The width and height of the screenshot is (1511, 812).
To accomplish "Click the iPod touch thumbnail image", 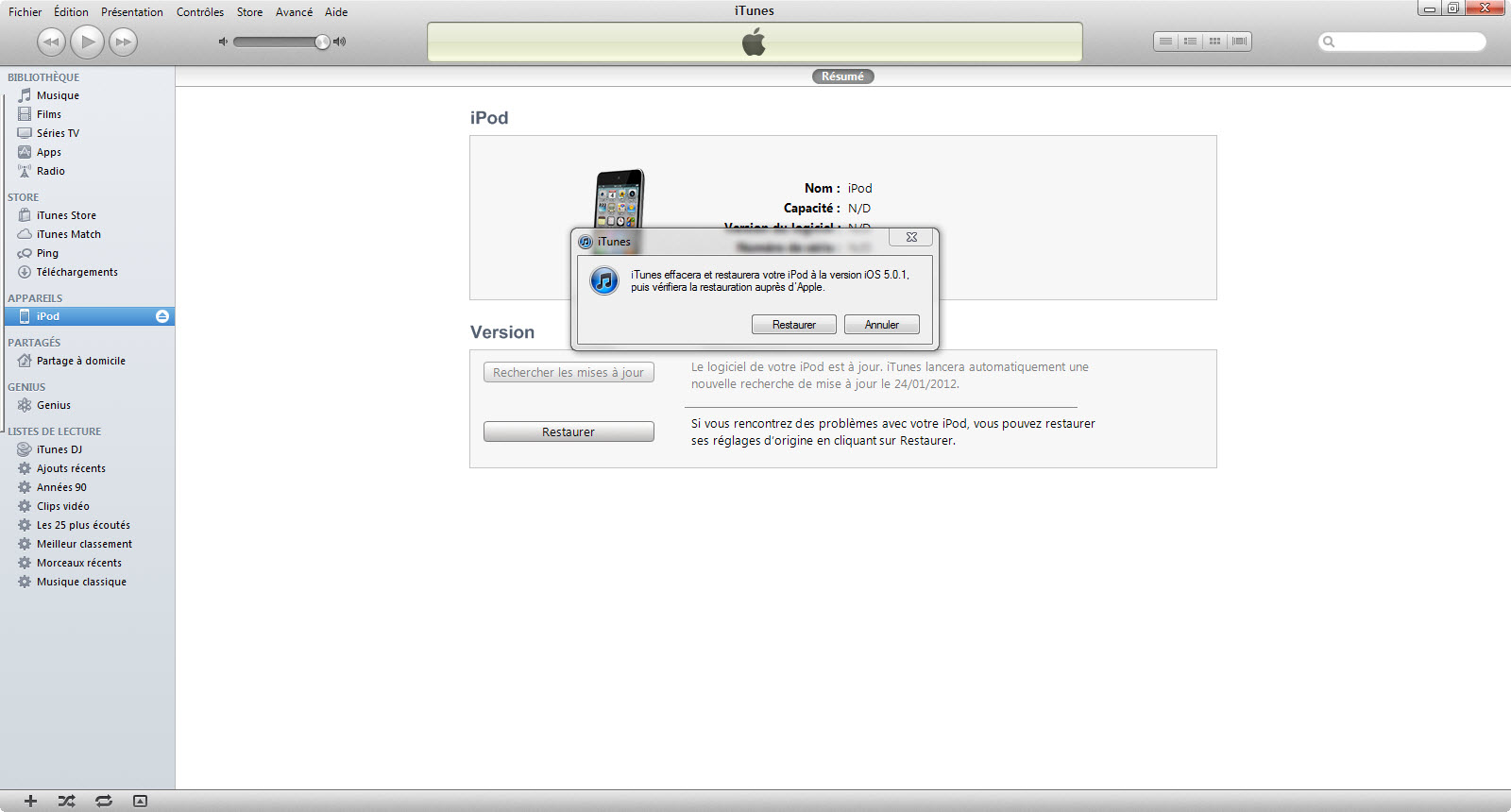I will point(620,200).
